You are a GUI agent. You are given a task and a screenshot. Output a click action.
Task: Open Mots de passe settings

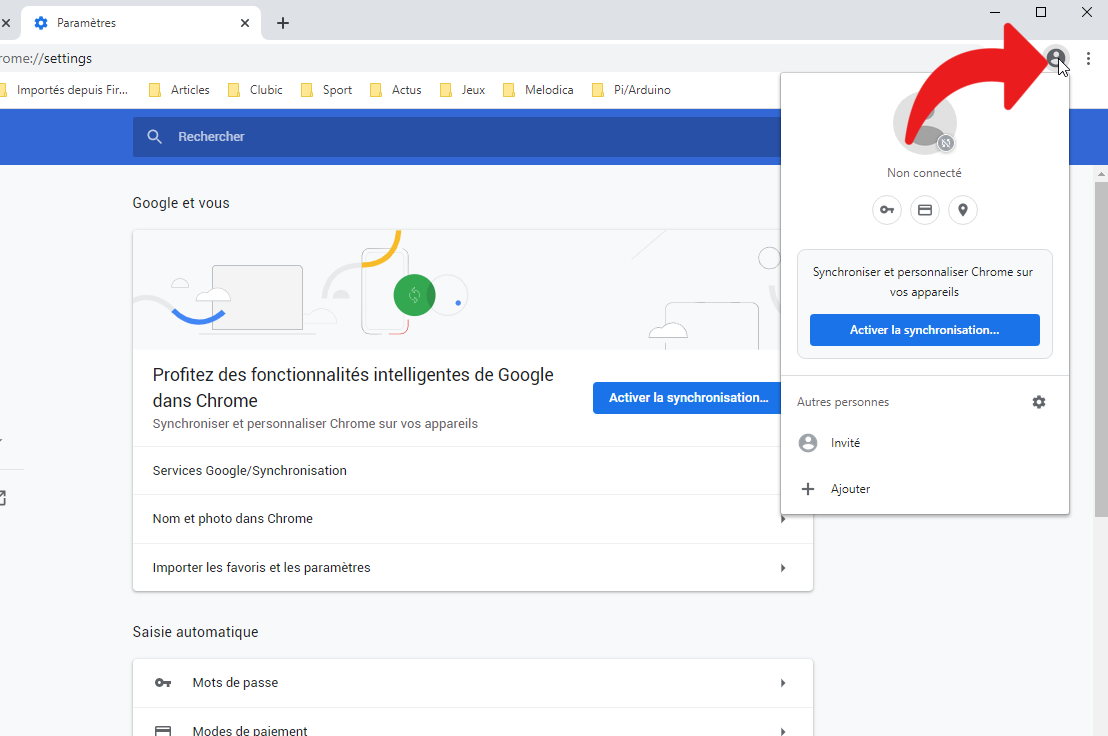pyautogui.click(x=473, y=683)
